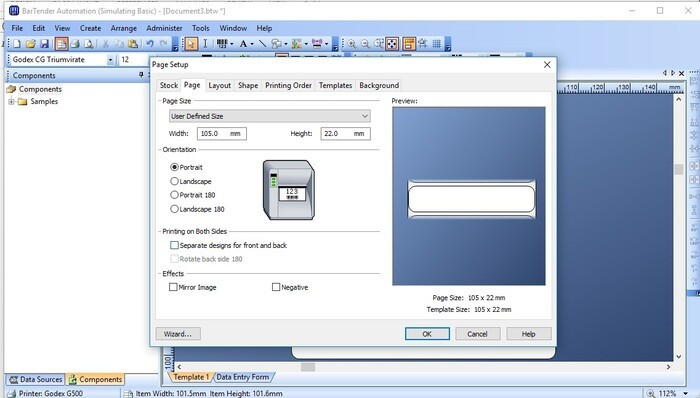700x398 pixels.
Task: Click the page Height input field
Action: [x=345, y=133]
